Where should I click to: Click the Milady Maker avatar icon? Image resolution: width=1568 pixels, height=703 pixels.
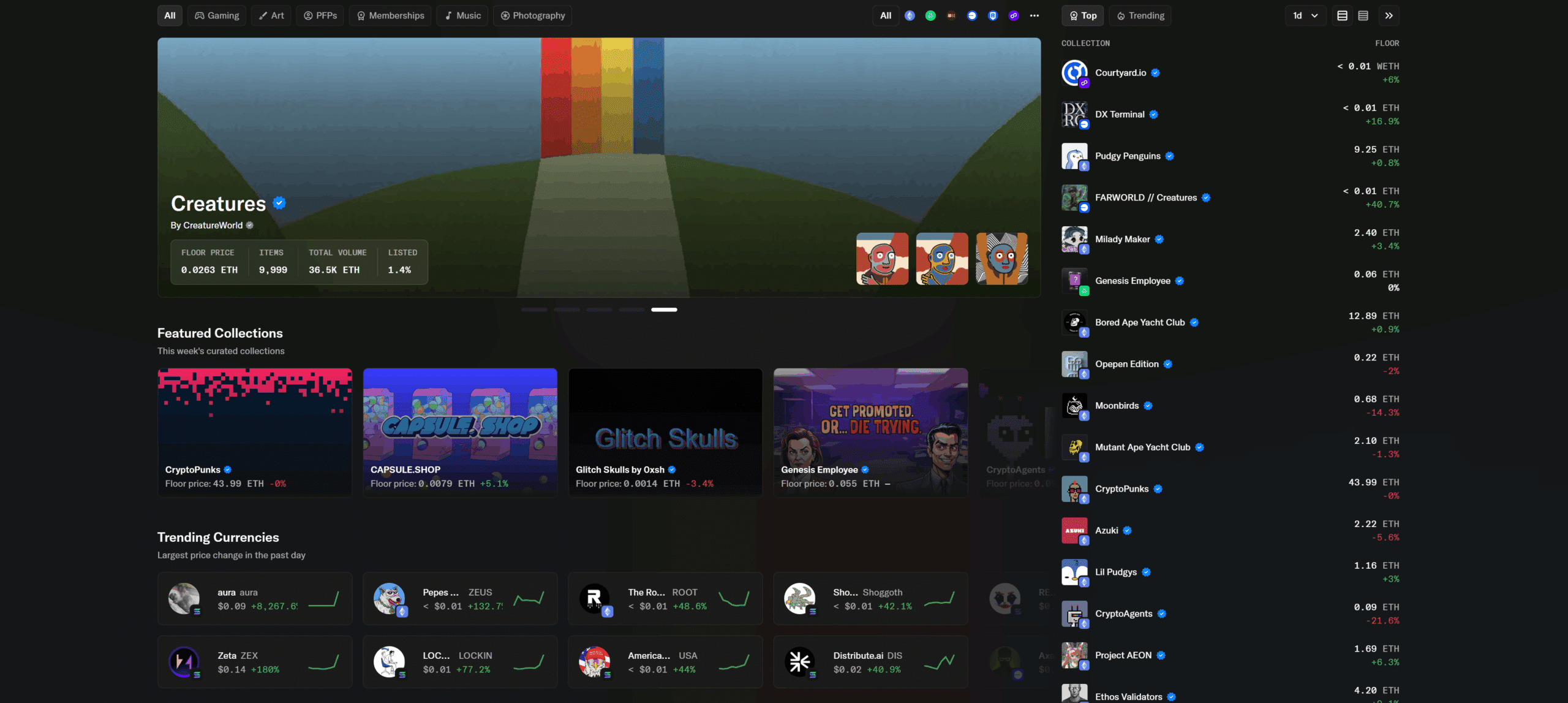[x=1074, y=240]
